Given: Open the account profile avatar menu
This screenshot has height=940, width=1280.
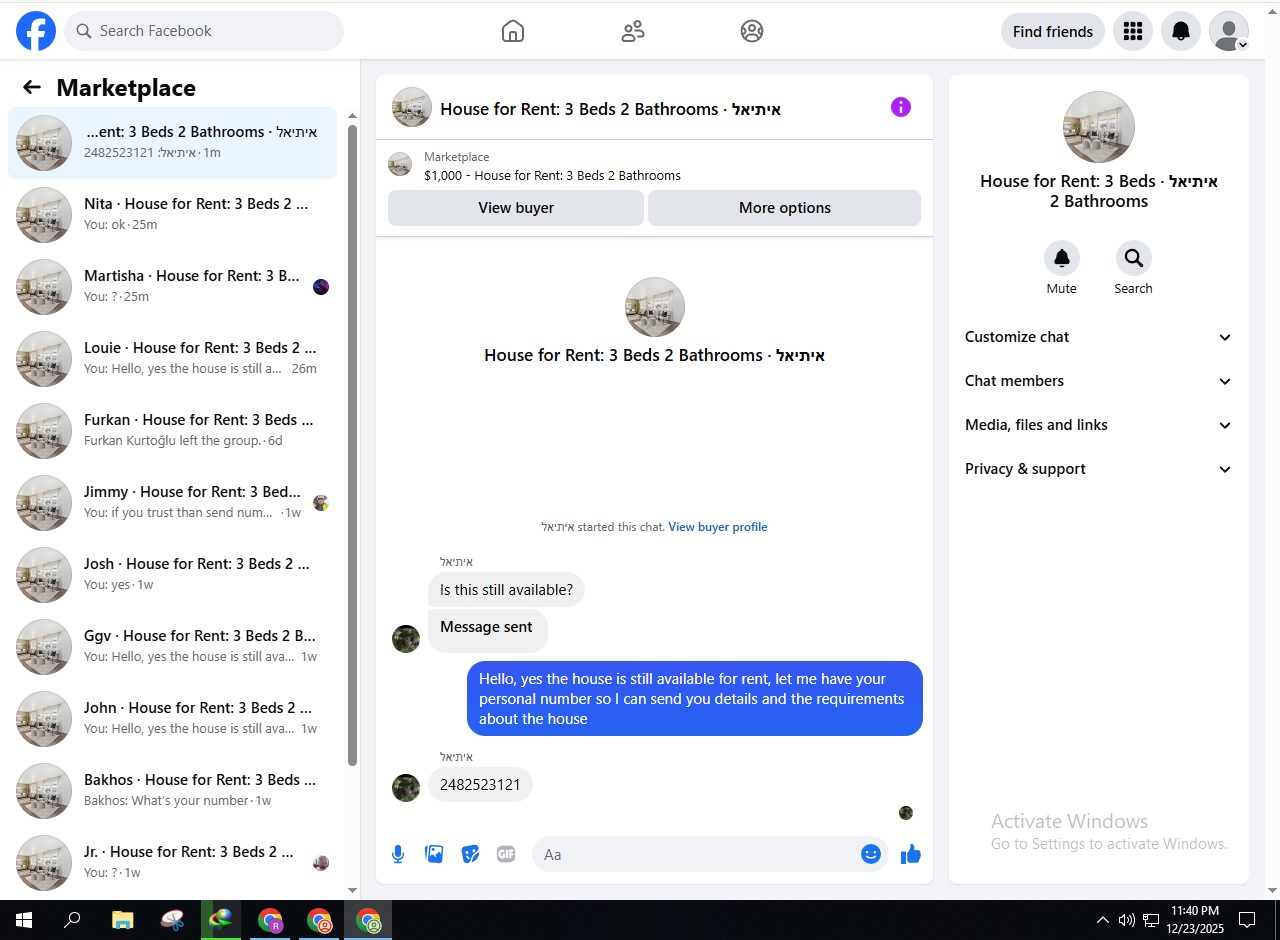Looking at the screenshot, I should coord(1229,31).
